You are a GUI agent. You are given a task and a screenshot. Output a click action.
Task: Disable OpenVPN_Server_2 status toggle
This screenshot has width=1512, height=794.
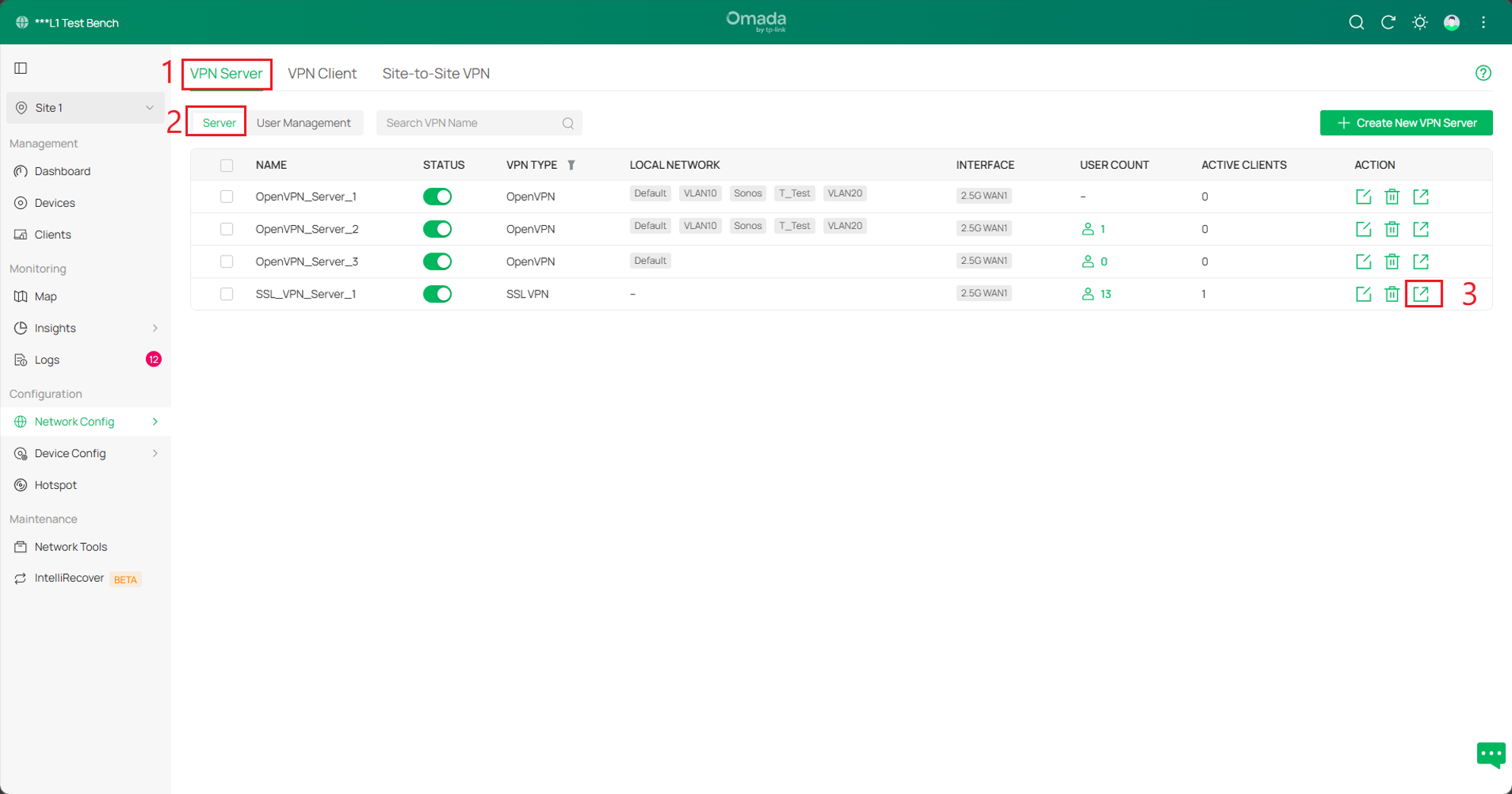coord(437,229)
